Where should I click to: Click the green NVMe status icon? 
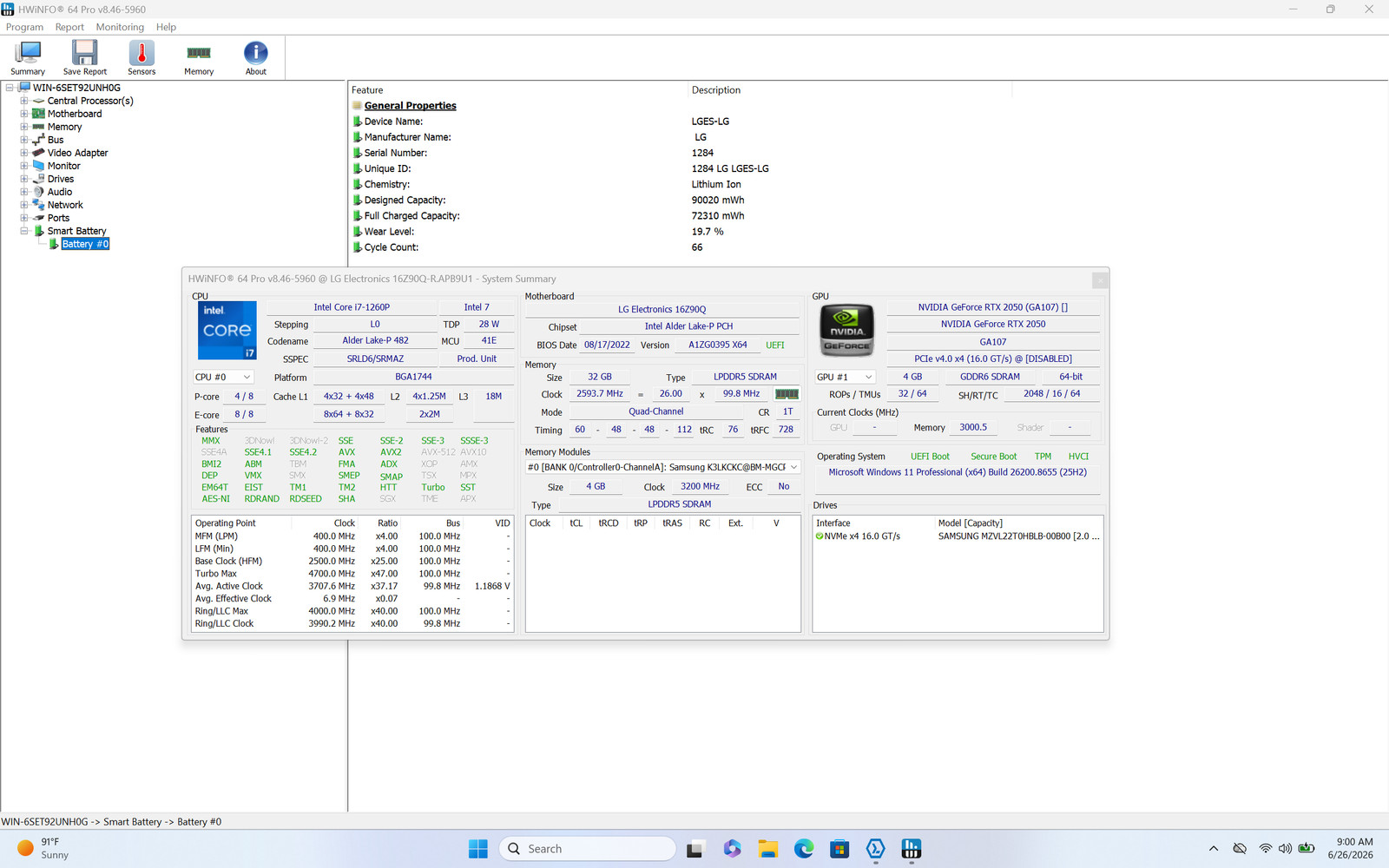tap(820, 536)
